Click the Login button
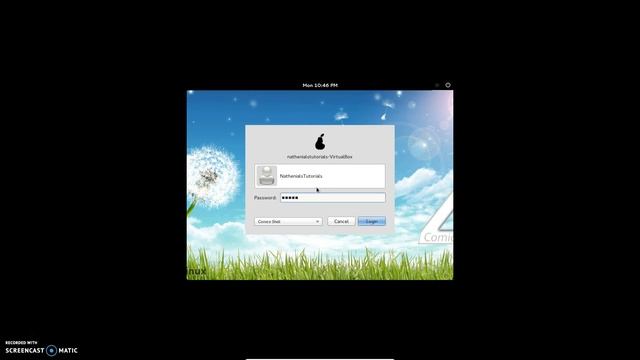 371,221
